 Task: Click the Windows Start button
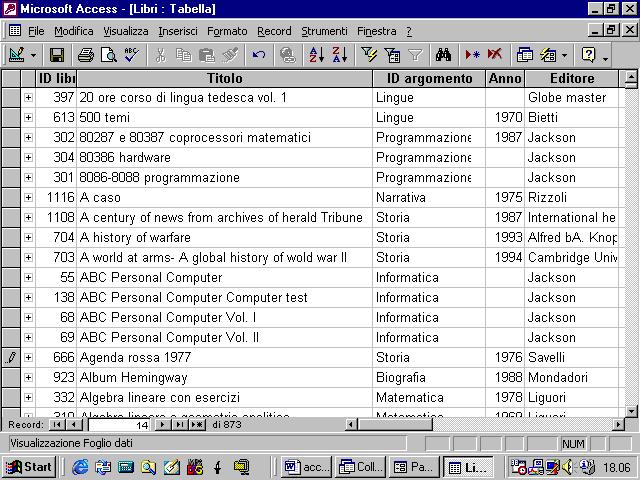tap(29, 467)
